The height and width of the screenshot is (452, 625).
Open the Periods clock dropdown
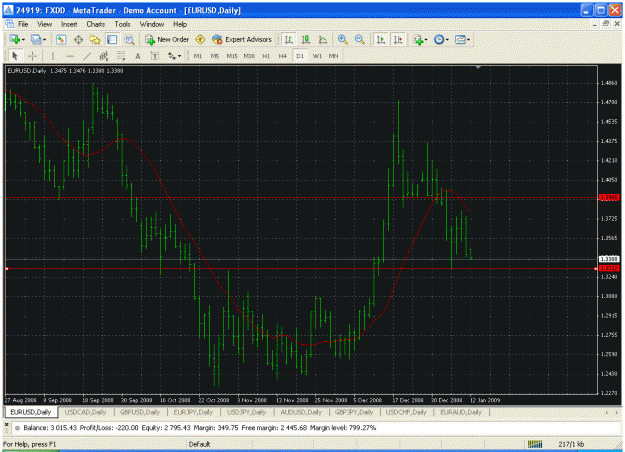(x=441, y=39)
